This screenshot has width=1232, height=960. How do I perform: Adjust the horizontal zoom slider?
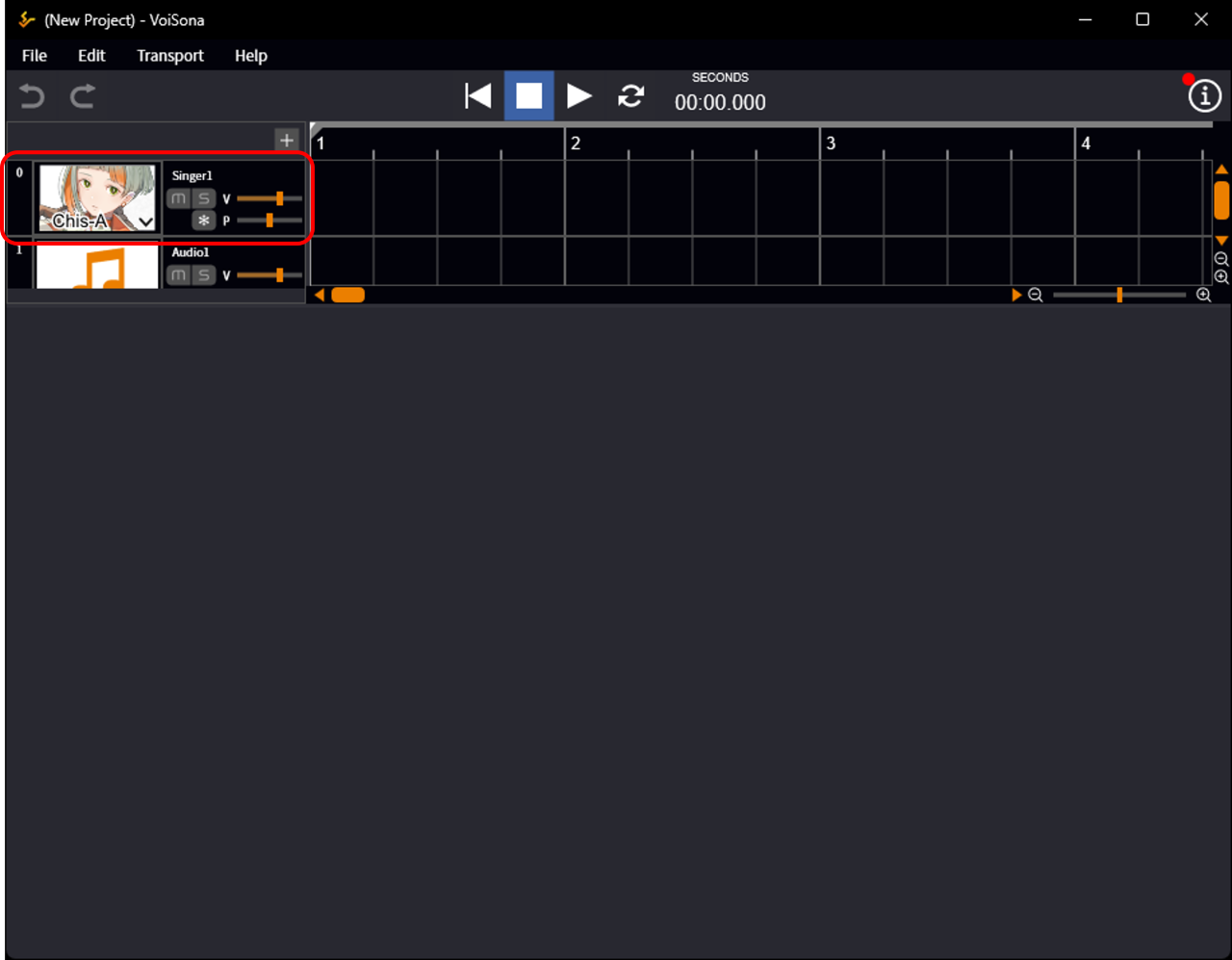[1119, 295]
